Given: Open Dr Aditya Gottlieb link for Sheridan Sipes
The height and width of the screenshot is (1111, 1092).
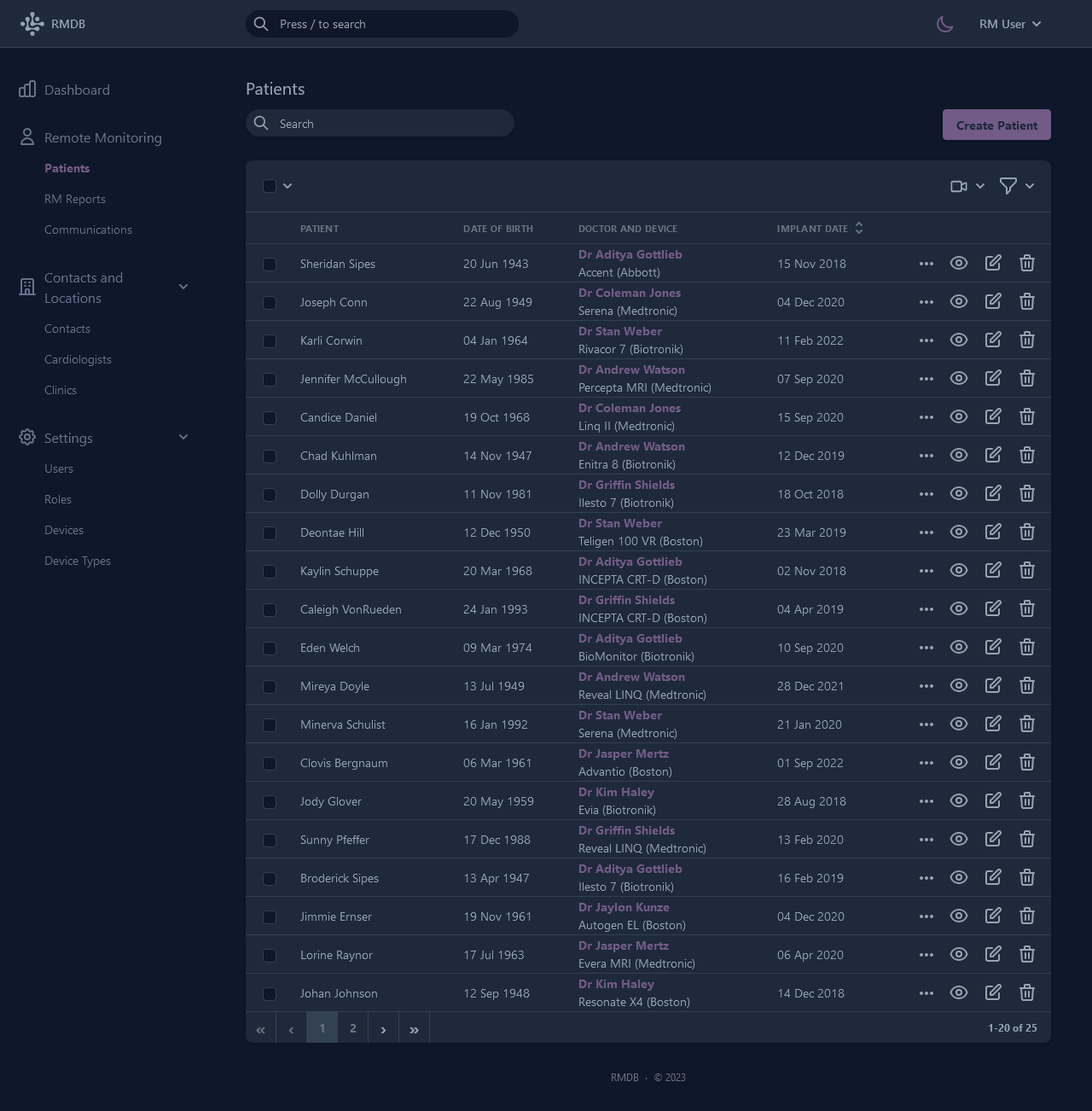Looking at the screenshot, I should 630,254.
